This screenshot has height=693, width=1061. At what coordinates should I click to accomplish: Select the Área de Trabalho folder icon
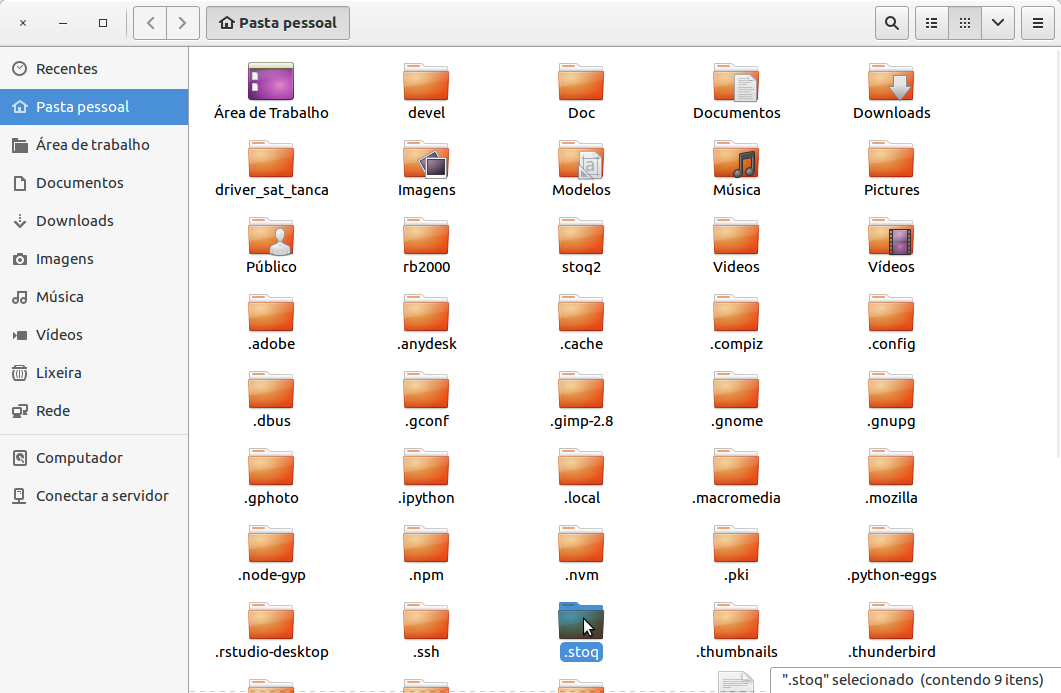pos(271,82)
